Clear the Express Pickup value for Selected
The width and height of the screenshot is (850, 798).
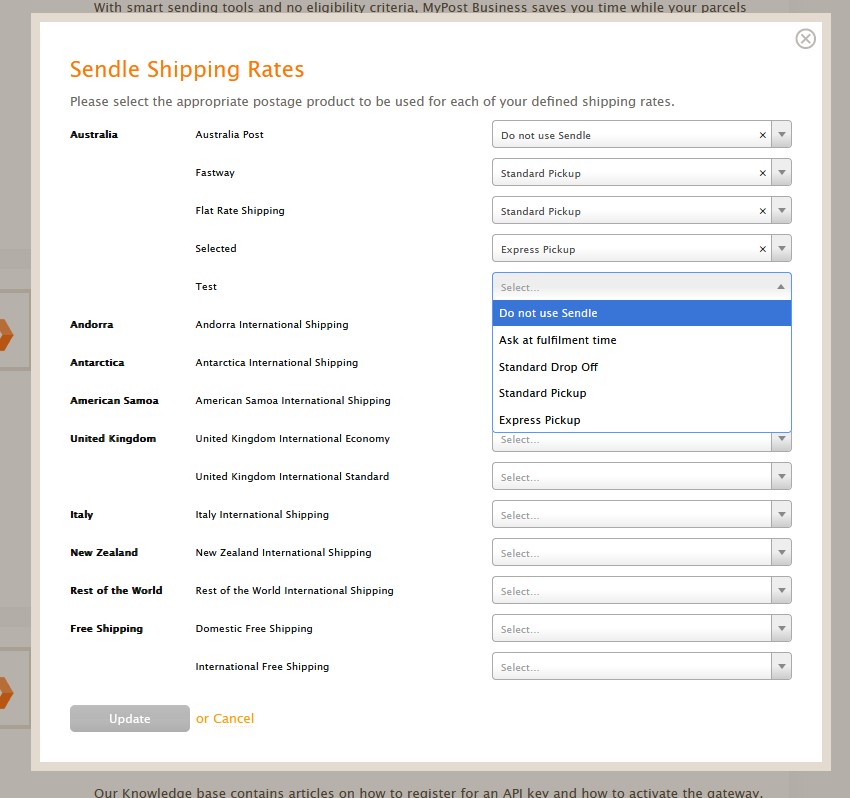click(x=762, y=249)
